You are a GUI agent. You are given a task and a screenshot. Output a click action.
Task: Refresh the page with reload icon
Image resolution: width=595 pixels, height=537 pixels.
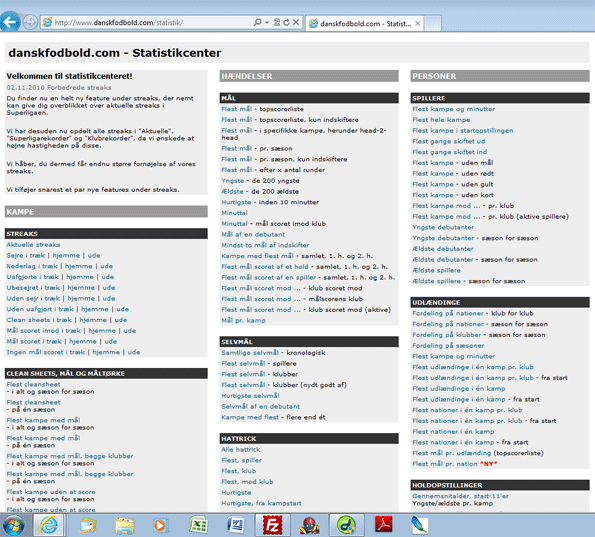286,22
